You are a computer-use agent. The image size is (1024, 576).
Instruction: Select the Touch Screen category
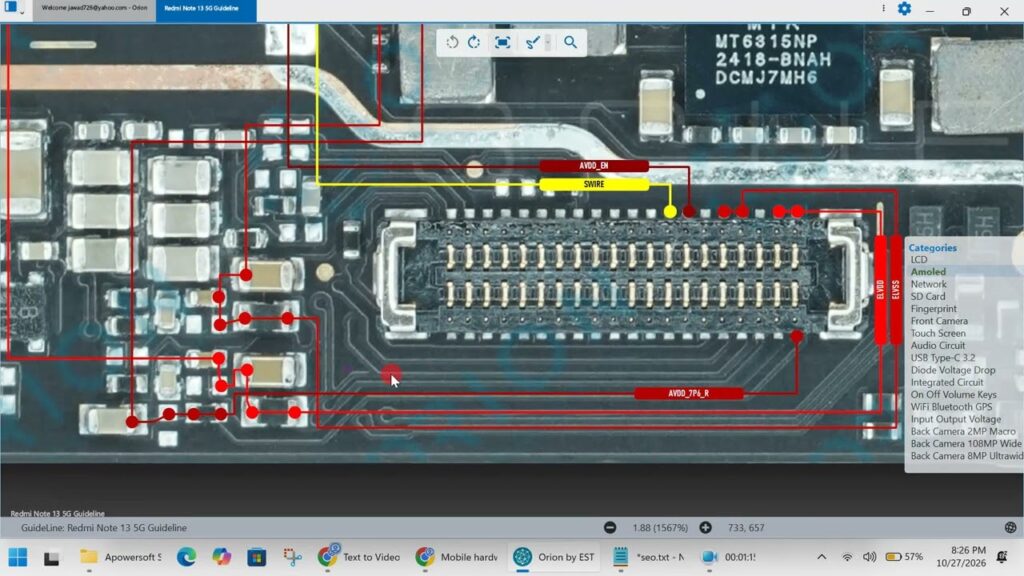click(x=938, y=333)
